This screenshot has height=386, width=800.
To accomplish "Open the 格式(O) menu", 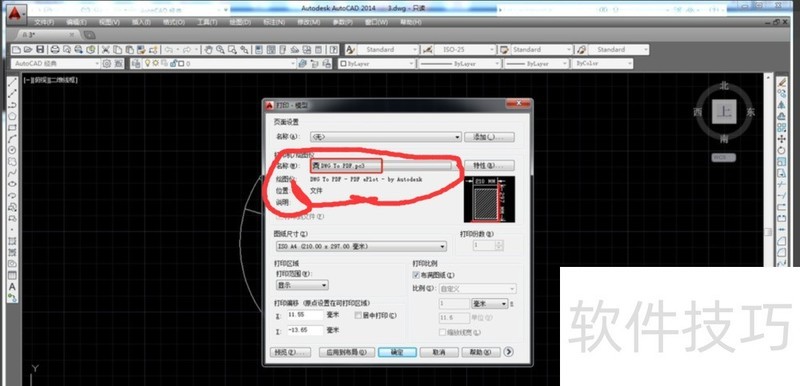I will pos(174,22).
